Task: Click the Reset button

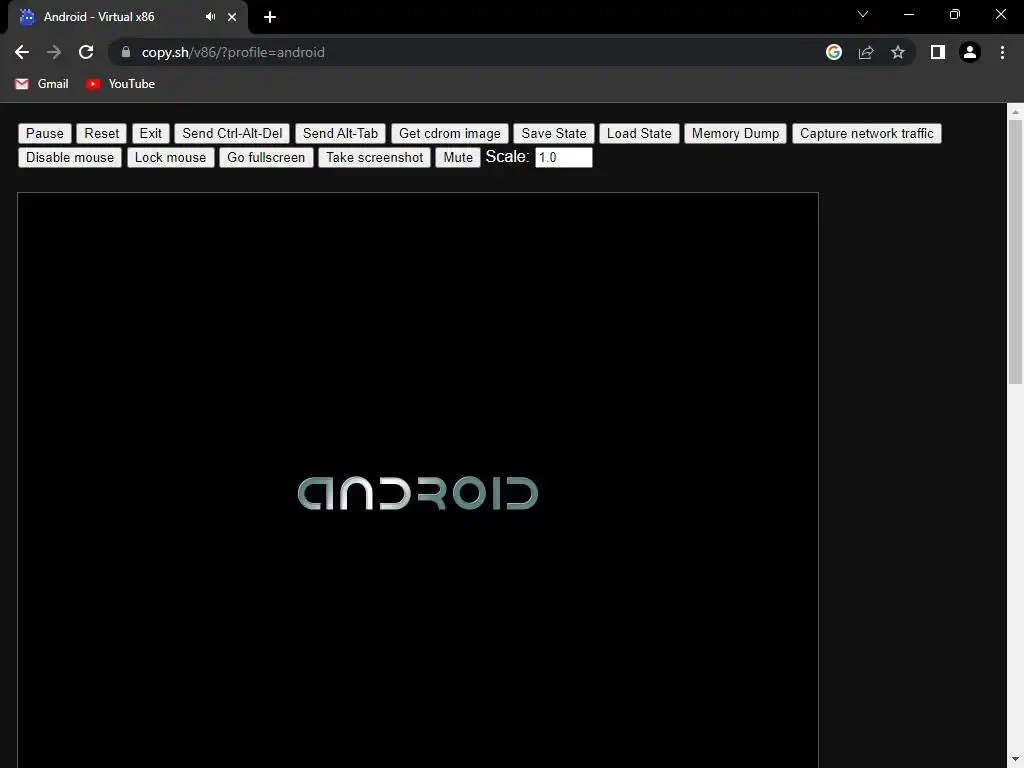Action: pyautogui.click(x=102, y=133)
